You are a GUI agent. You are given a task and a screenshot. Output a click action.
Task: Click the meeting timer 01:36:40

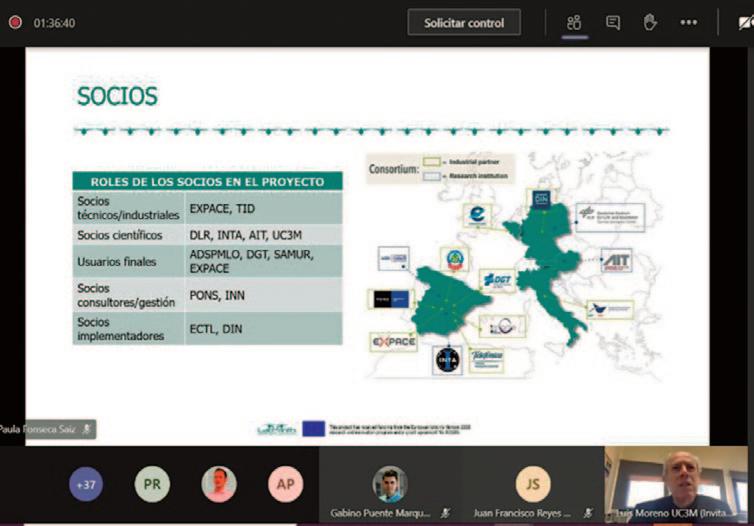point(54,23)
